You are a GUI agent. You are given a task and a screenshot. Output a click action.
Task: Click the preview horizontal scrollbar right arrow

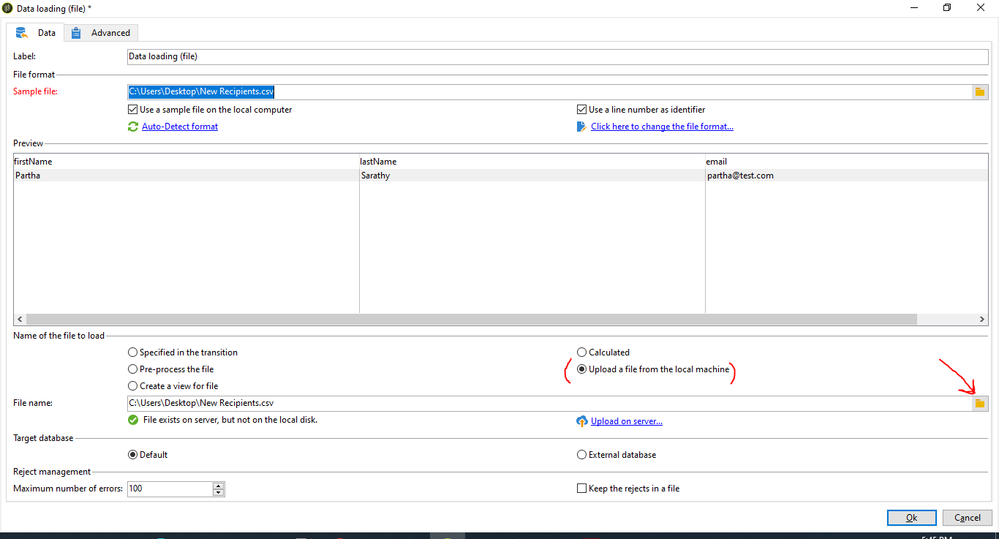(982, 319)
